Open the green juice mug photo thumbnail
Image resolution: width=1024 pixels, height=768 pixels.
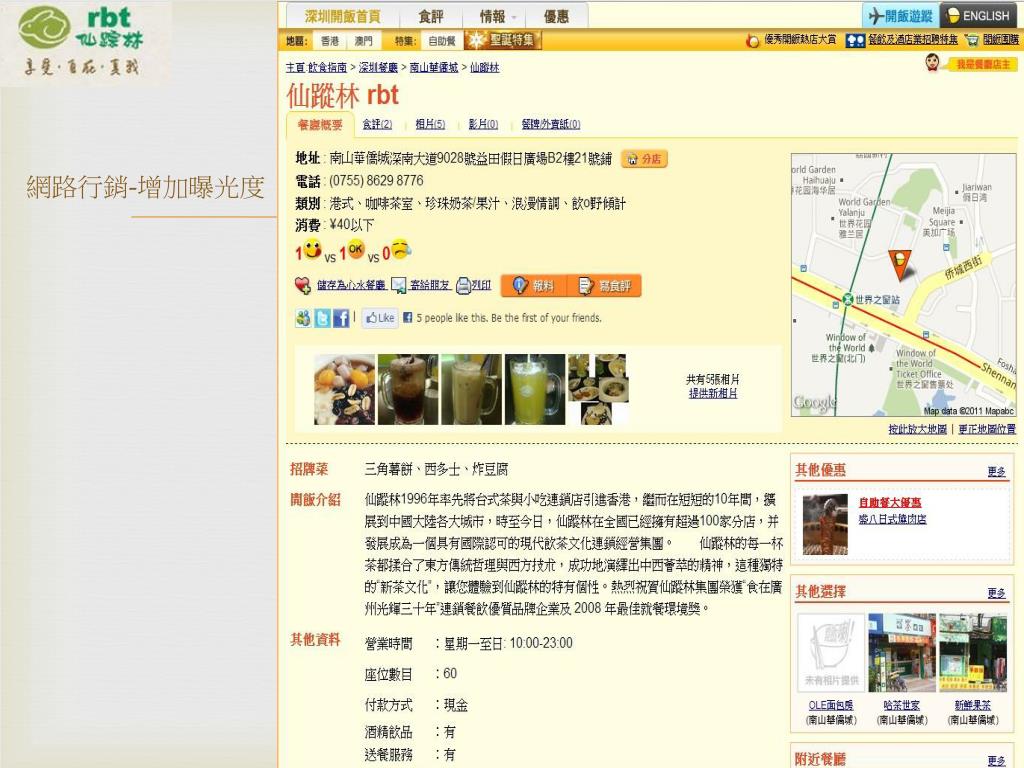(535, 389)
